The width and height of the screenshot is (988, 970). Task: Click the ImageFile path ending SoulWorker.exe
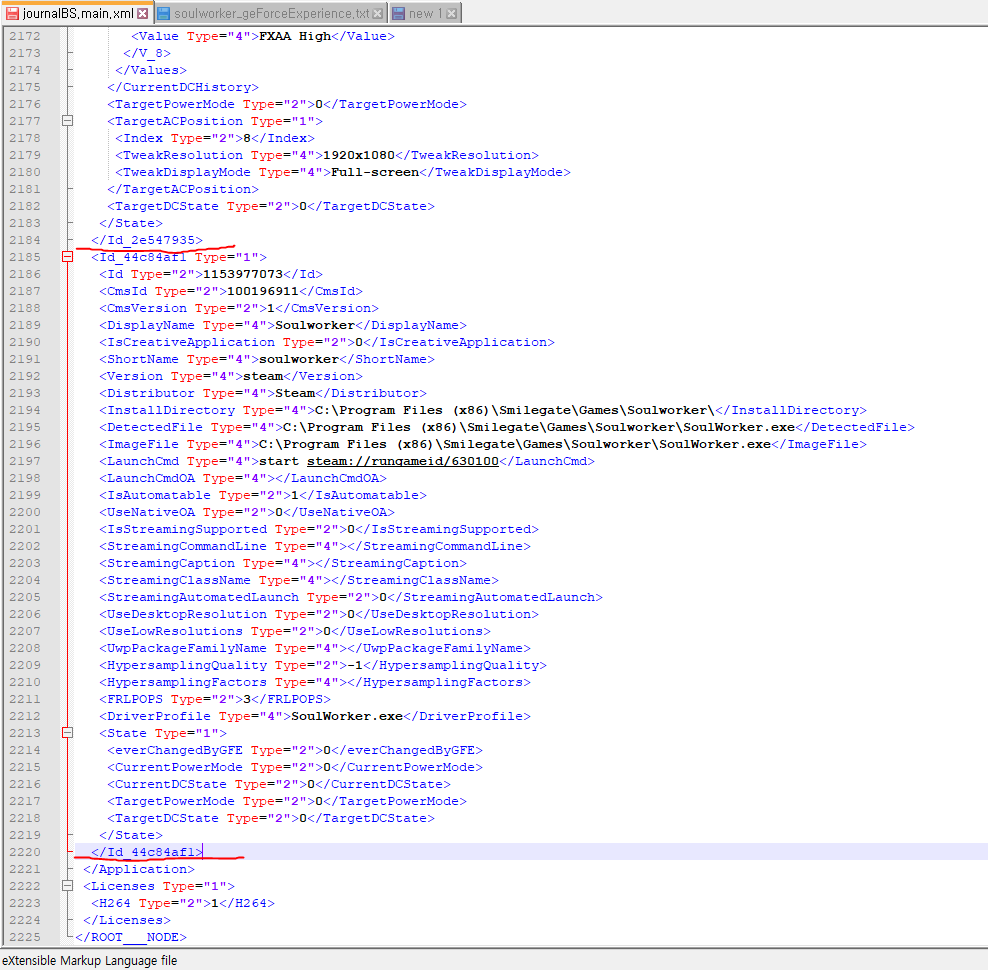(x=515, y=444)
